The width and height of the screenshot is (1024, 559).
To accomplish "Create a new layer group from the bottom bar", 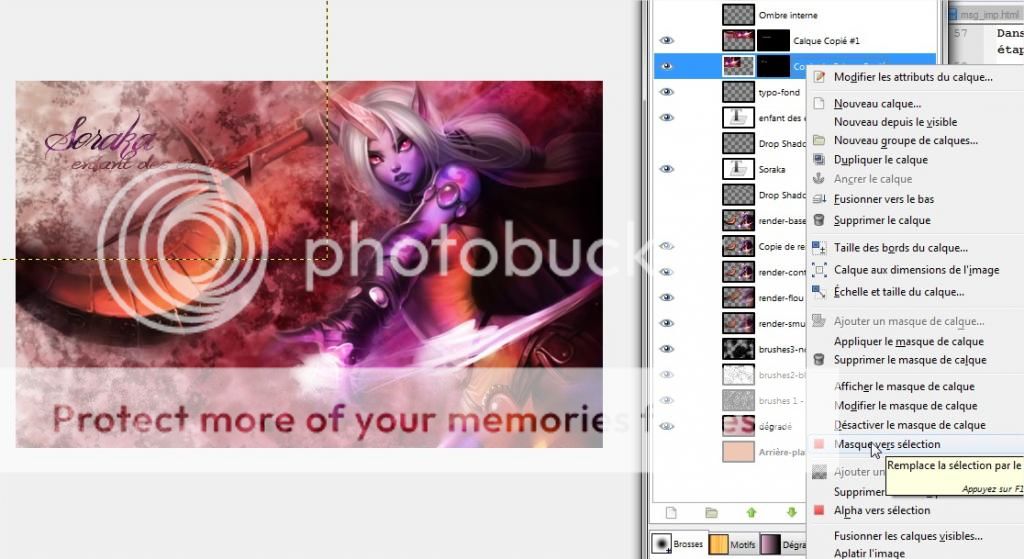I will [x=711, y=513].
